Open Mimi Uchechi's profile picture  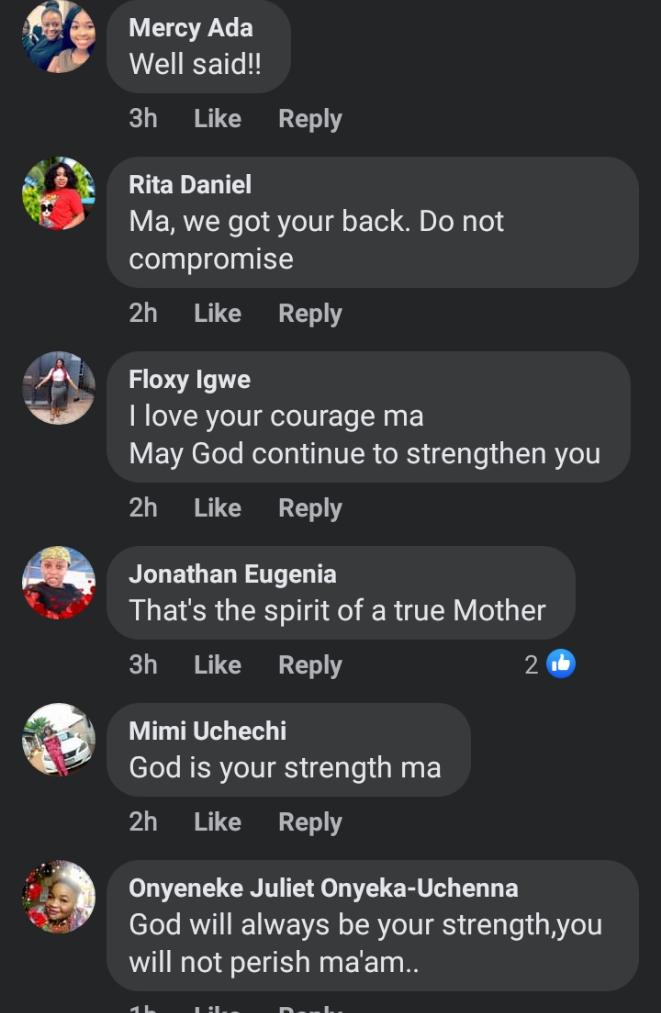59,740
